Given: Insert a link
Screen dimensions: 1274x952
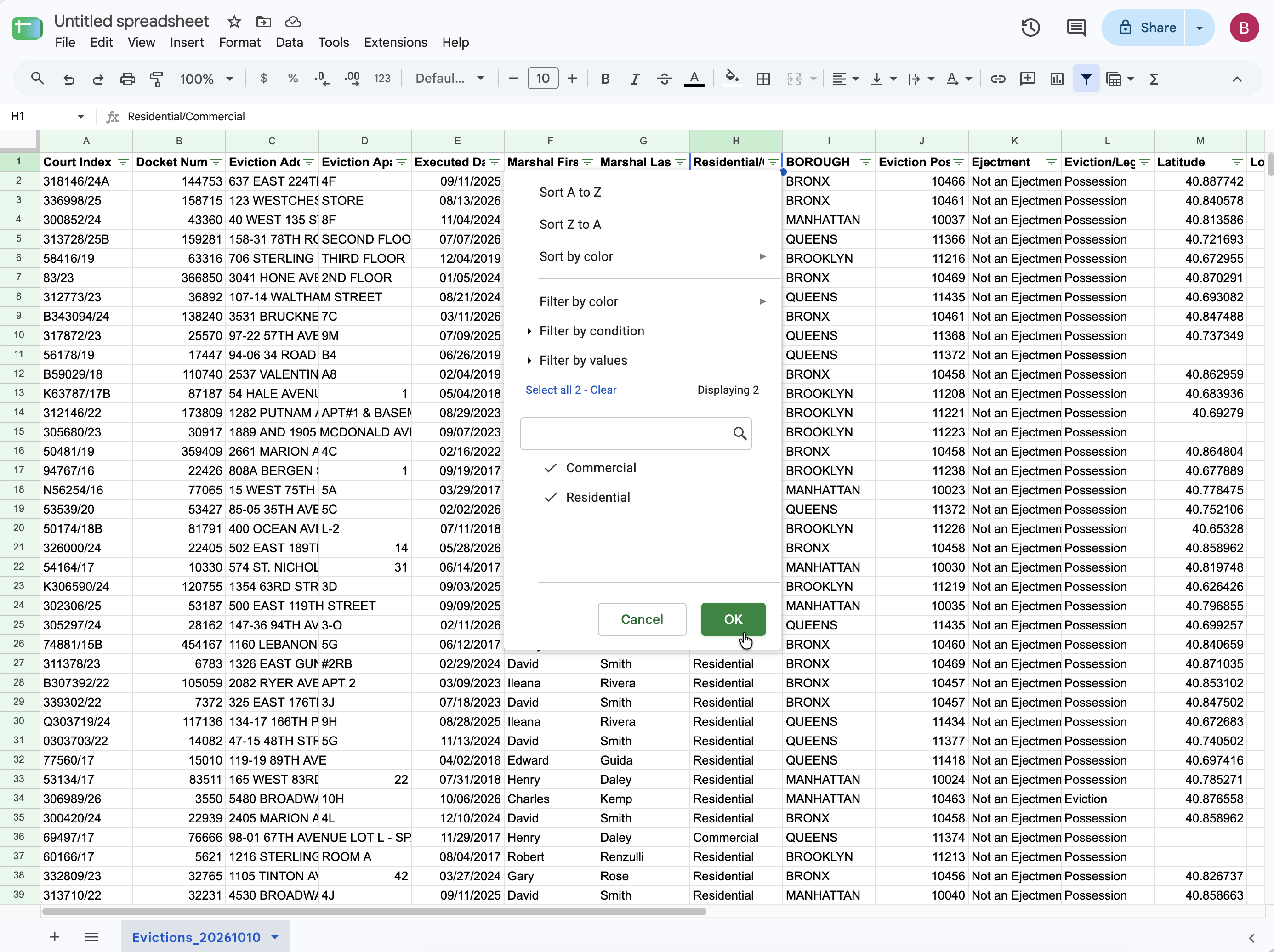Looking at the screenshot, I should [997, 79].
